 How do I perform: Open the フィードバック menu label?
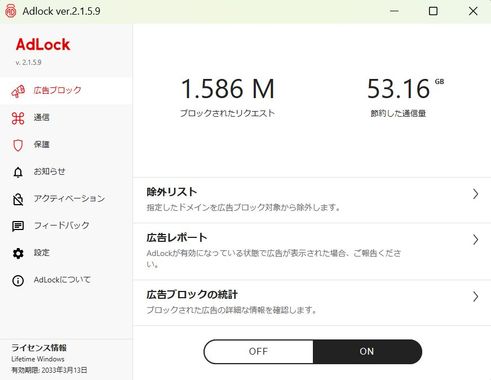[x=62, y=225]
